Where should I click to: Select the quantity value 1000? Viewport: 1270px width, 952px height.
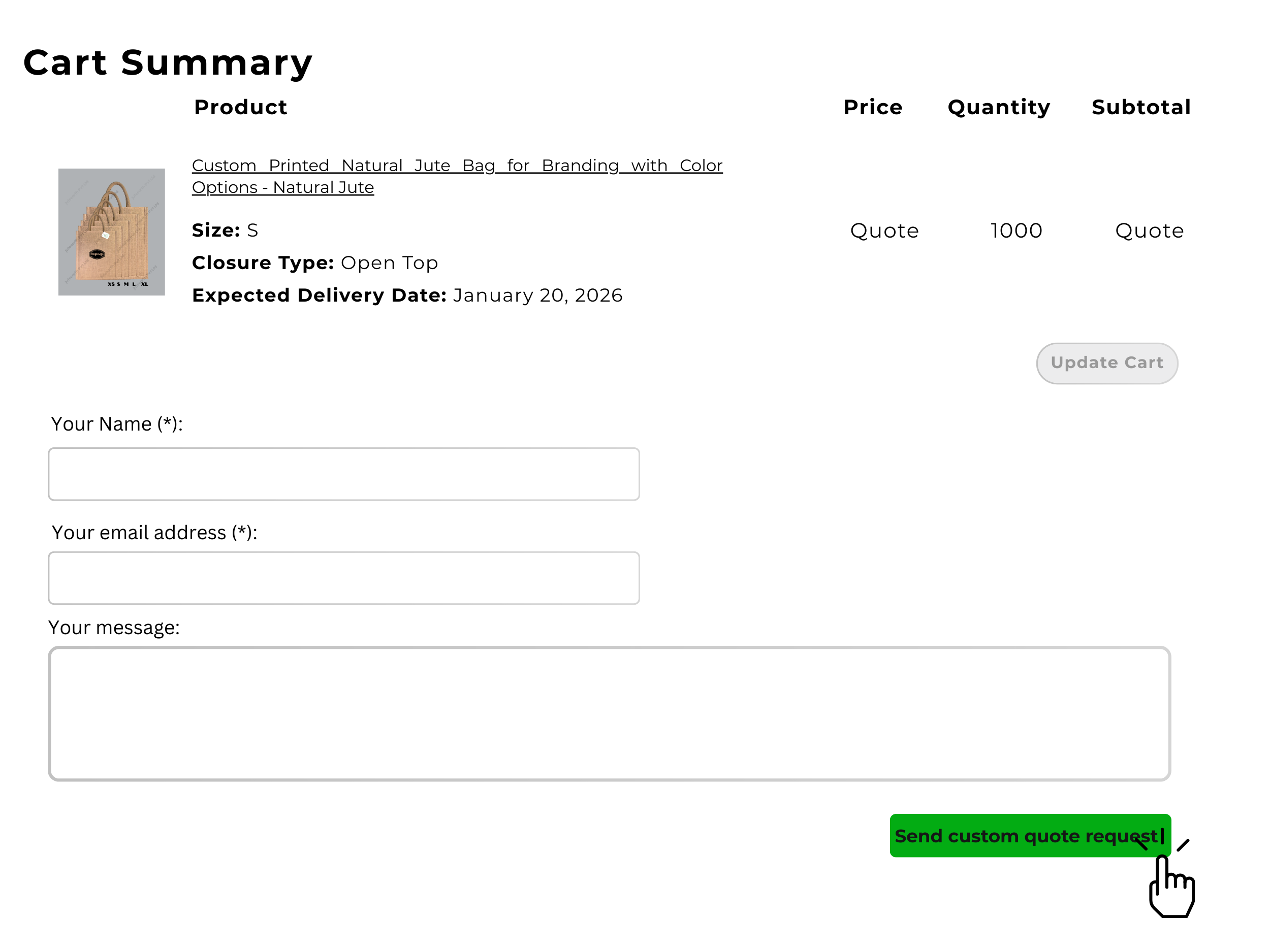(1017, 231)
